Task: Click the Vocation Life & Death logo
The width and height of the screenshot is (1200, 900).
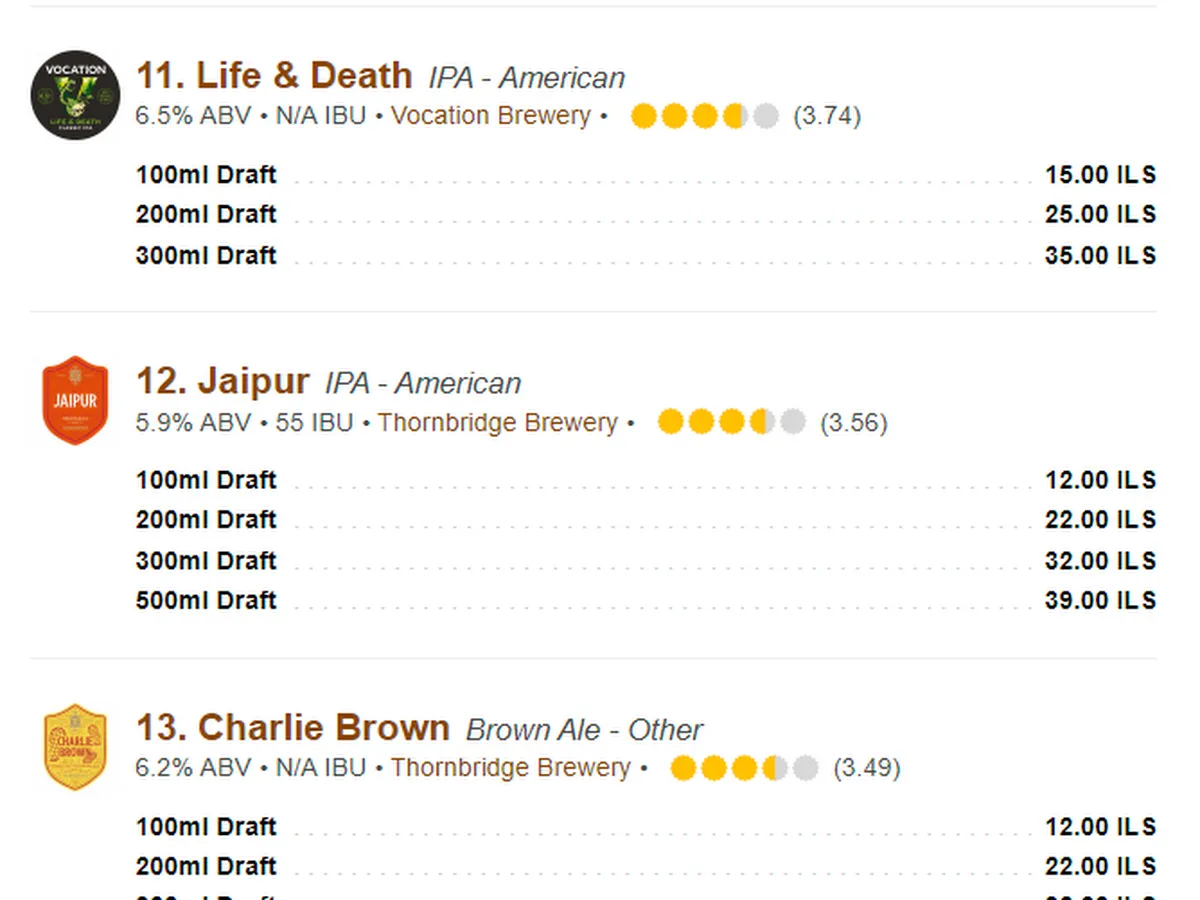Action: click(75, 95)
